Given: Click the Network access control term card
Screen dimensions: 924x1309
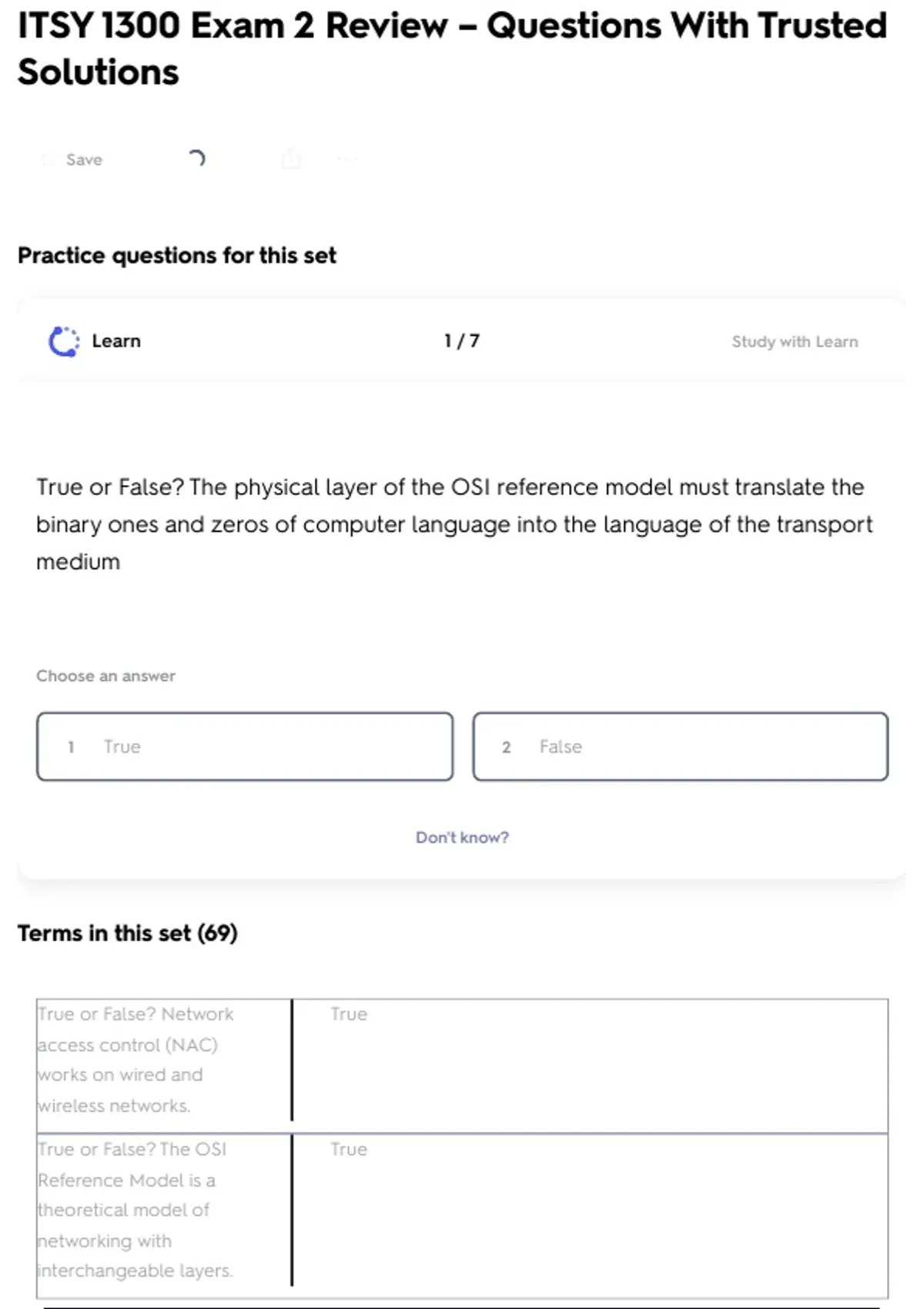Looking at the screenshot, I should tap(136, 1060).
